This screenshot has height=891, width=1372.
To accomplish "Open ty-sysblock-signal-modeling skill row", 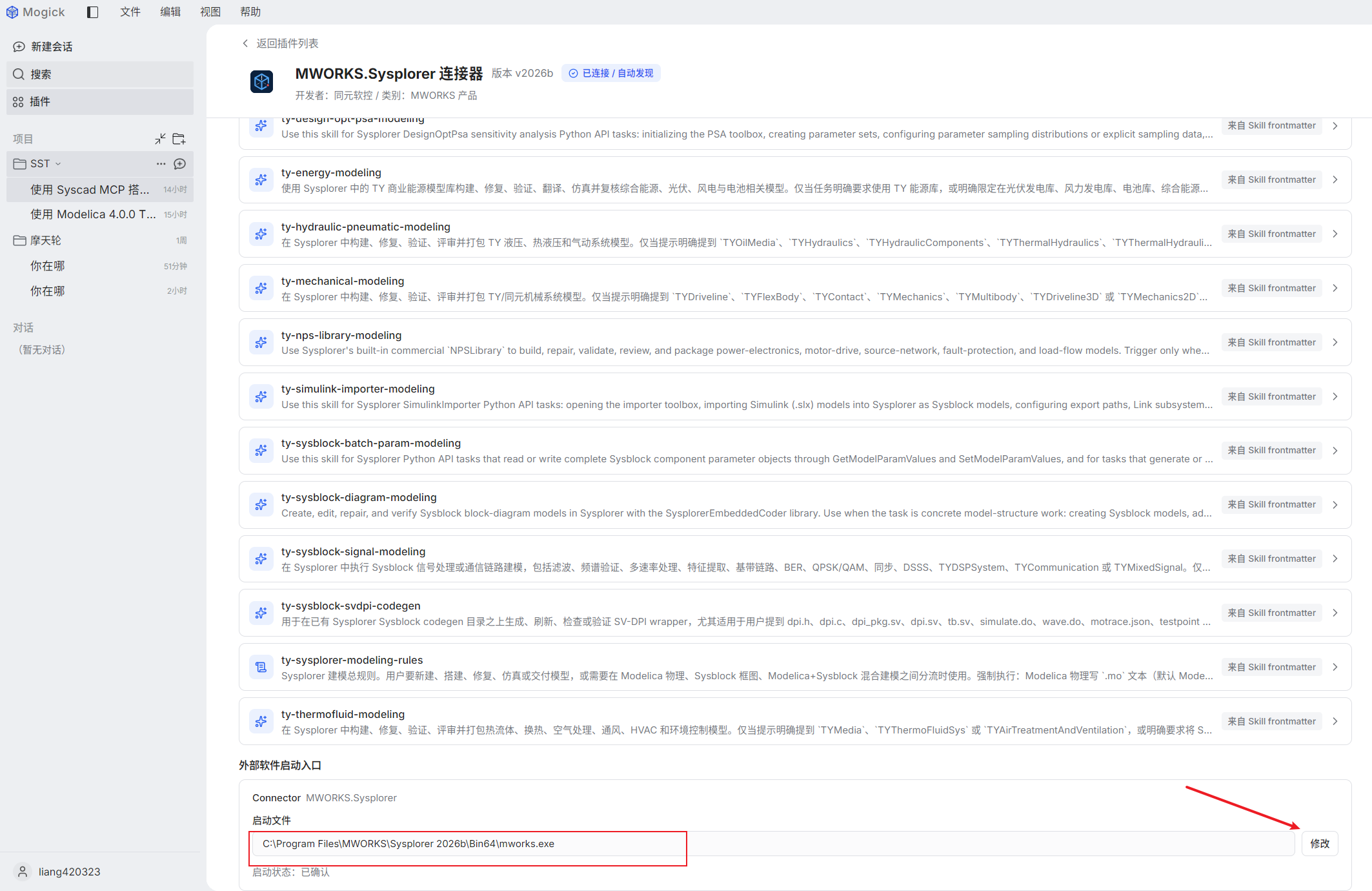I will (795, 559).
